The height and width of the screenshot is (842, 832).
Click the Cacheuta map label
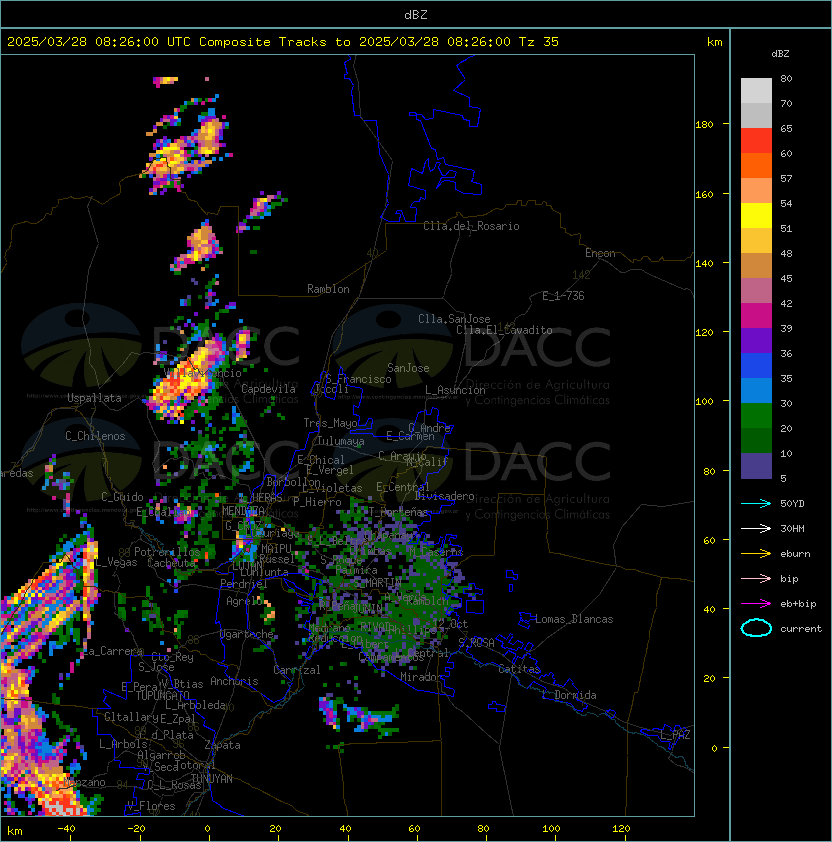pos(171,563)
